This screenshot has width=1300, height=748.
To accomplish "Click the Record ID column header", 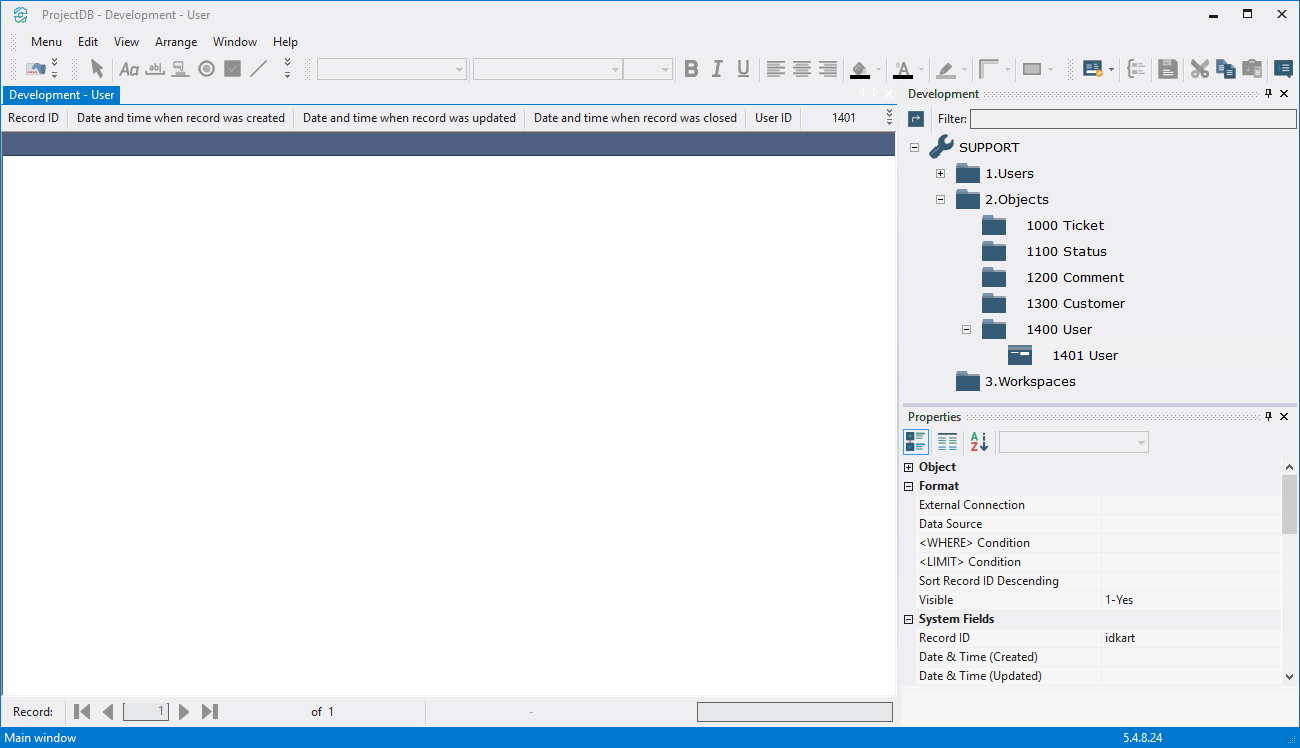I will [34, 118].
